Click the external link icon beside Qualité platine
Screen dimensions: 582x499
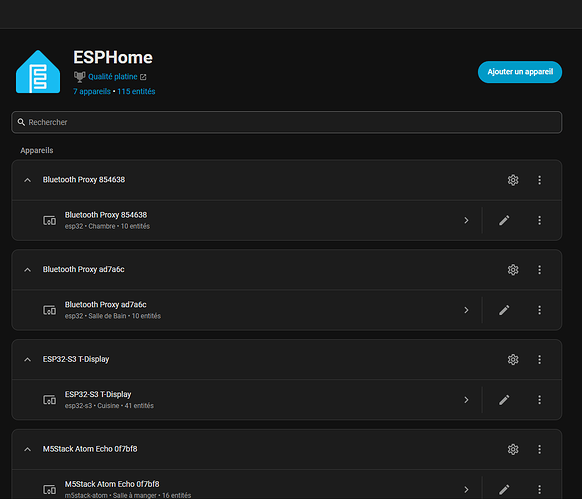[x=143, y=77]
